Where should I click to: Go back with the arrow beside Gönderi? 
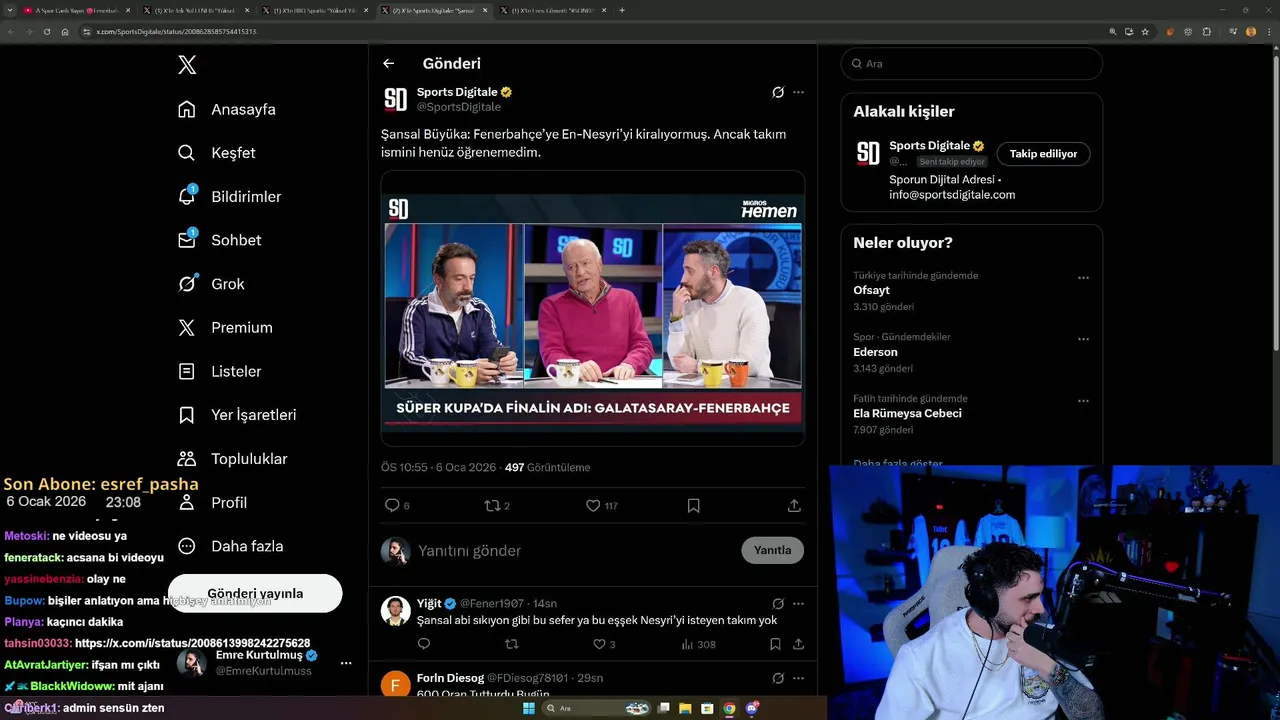tap(389, 63)
